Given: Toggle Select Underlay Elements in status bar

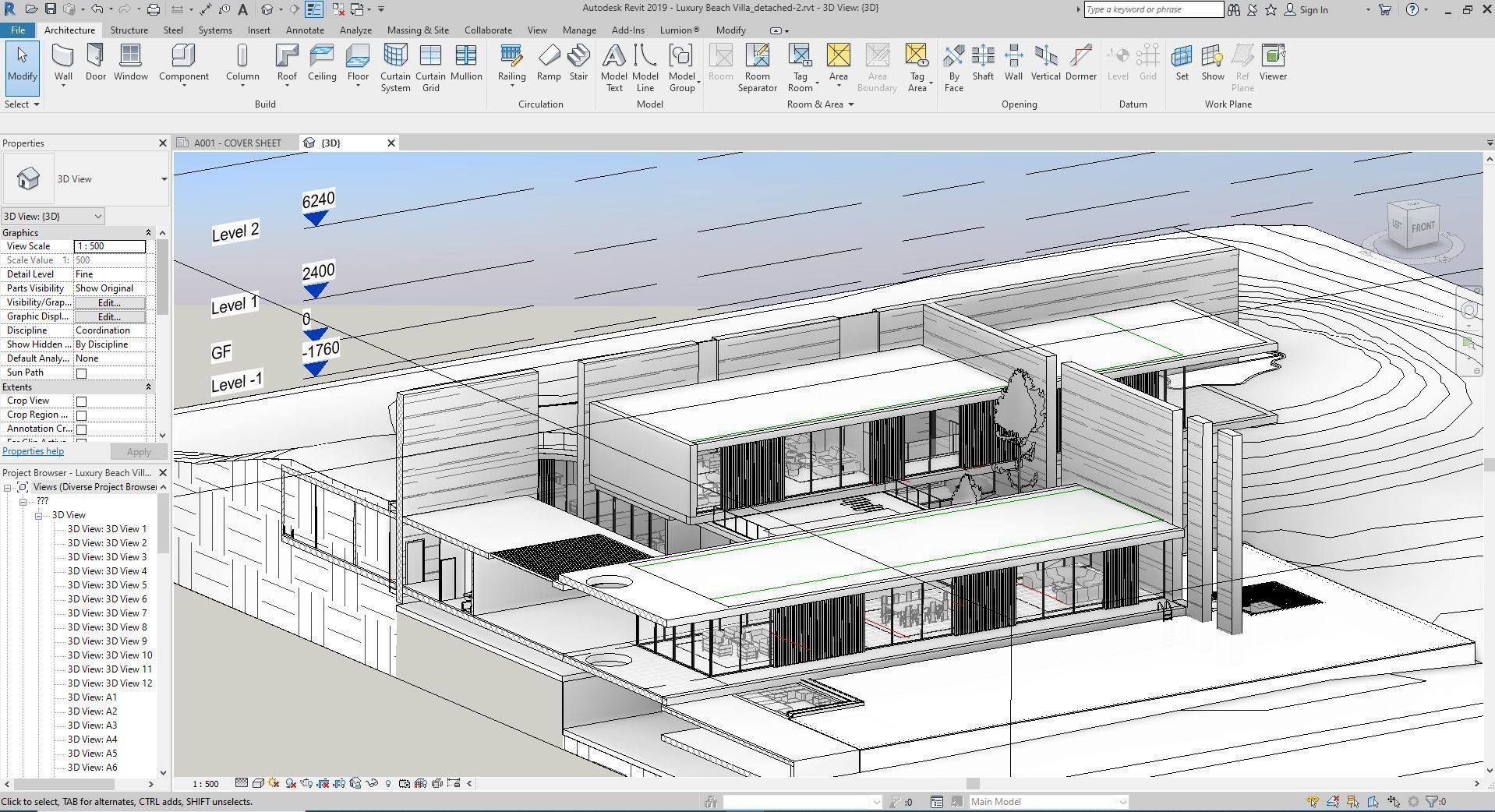Looking at the screenshot, I should [x=1333, y=801].
